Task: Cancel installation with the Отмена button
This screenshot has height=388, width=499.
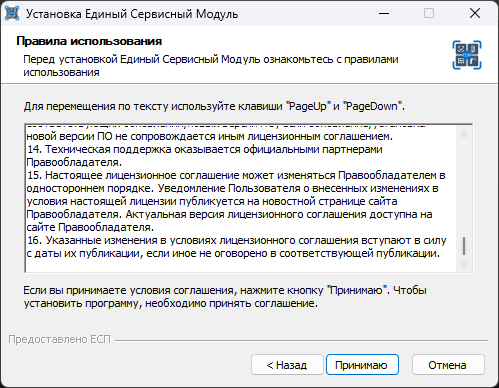Action: (x=448, y=365)
